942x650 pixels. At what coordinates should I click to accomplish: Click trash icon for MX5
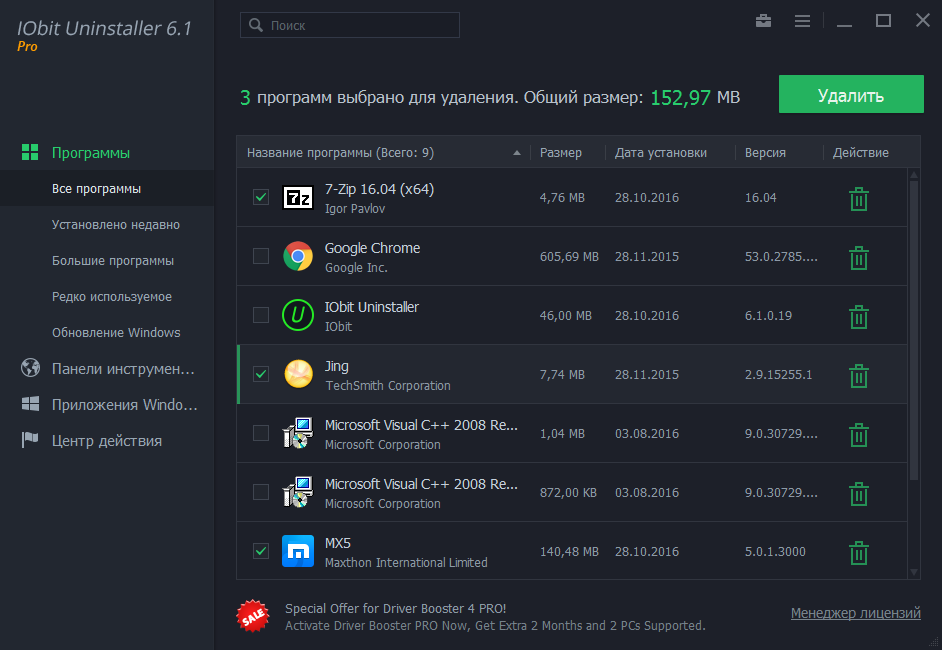click(x=858, y=552)
